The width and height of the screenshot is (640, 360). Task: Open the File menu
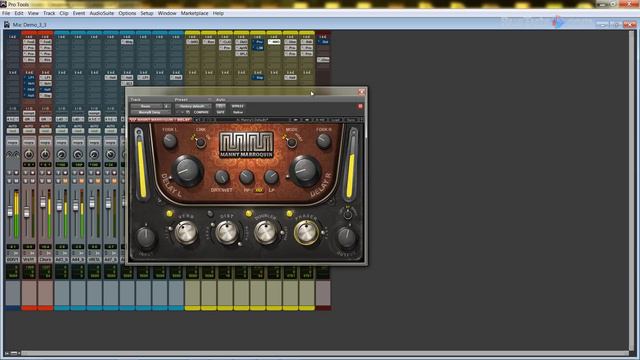tap(6, 13)
